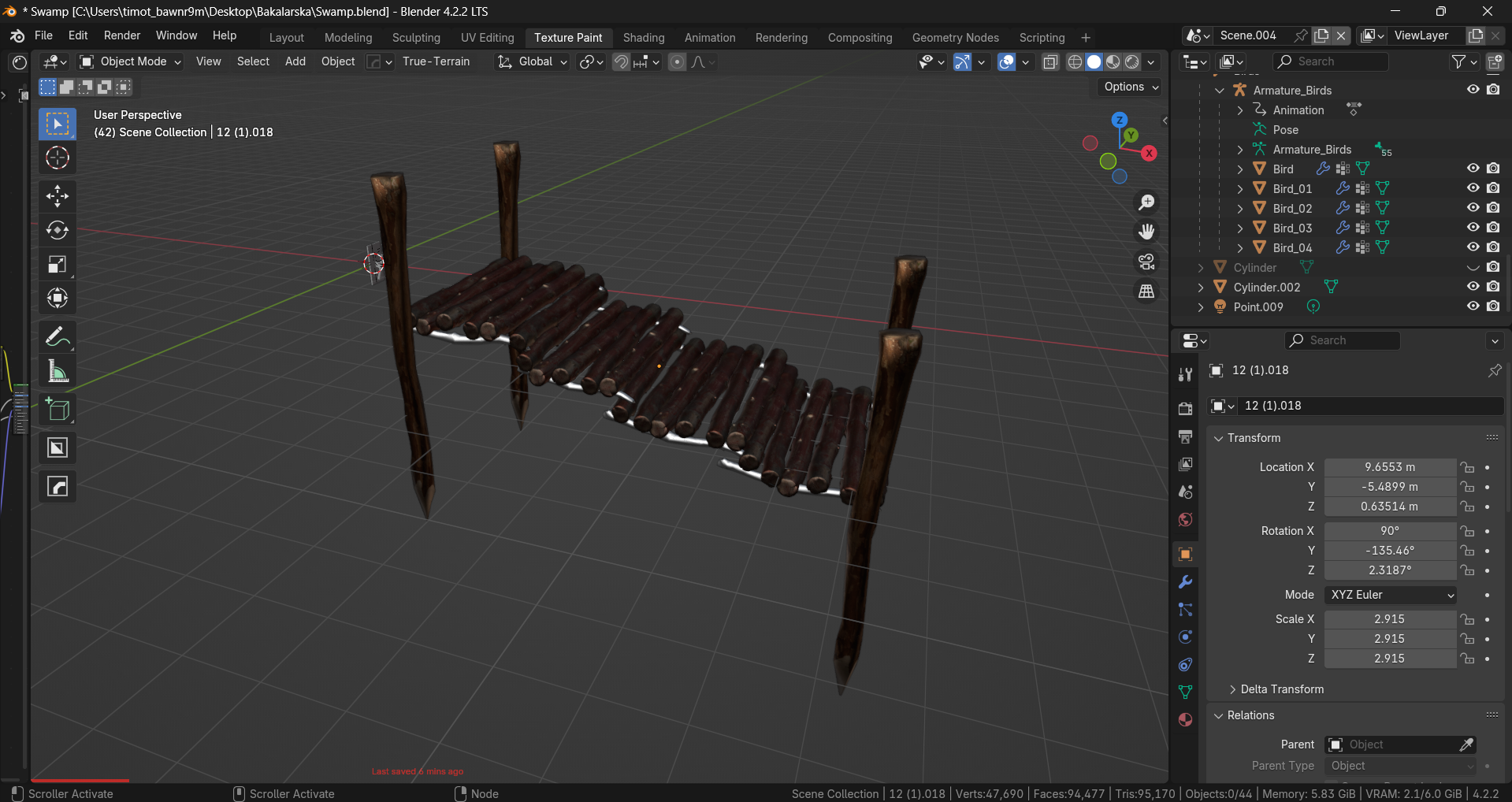1512x802 pixels.
Task: Select the Select Box tool
Action: pyautogui.click(x=58, y=124)
